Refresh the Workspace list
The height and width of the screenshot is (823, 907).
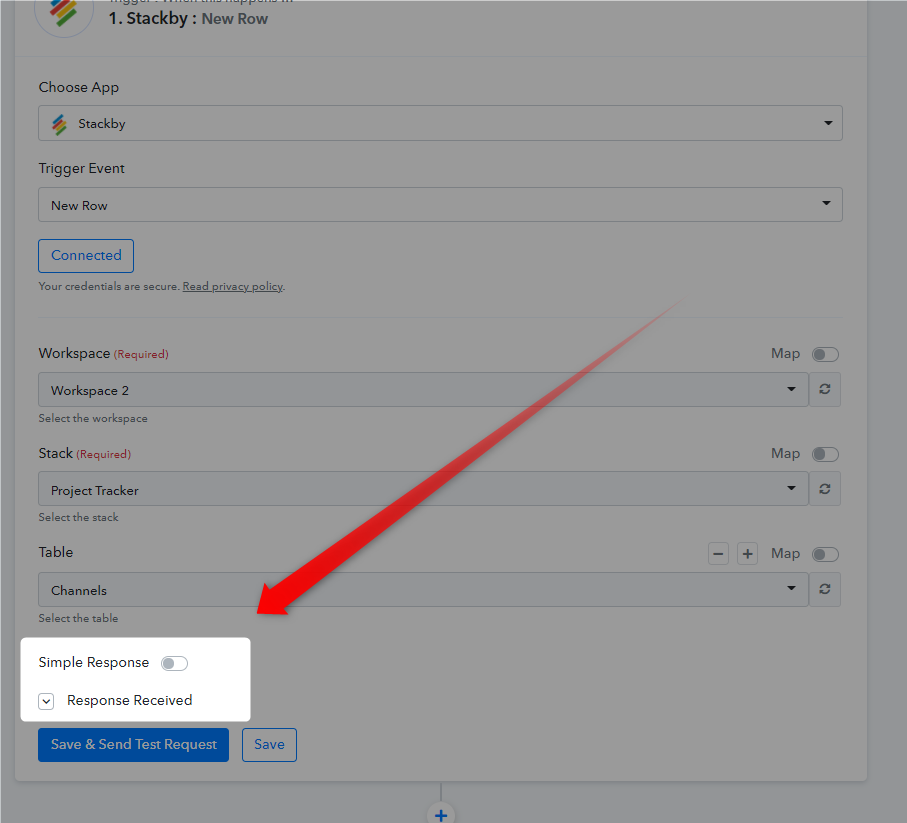(x=824, y=389)
